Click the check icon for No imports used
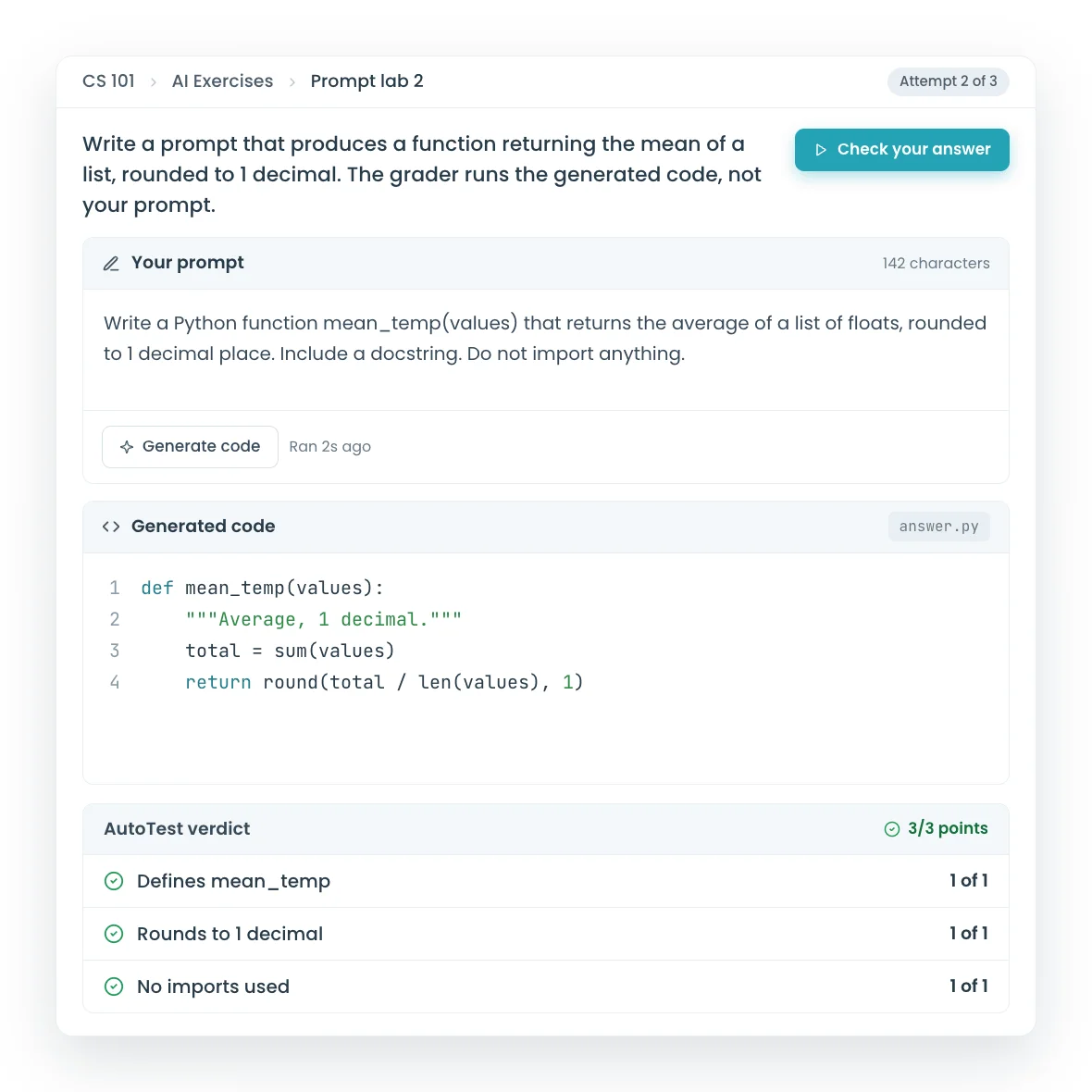The width and height of the screenshot is (1092, 1092). click(114, 987)
